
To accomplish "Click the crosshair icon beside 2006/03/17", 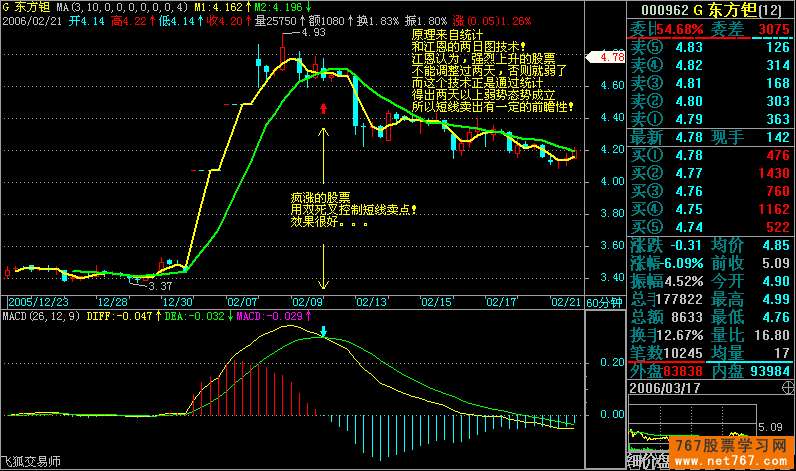I will 787,388.
